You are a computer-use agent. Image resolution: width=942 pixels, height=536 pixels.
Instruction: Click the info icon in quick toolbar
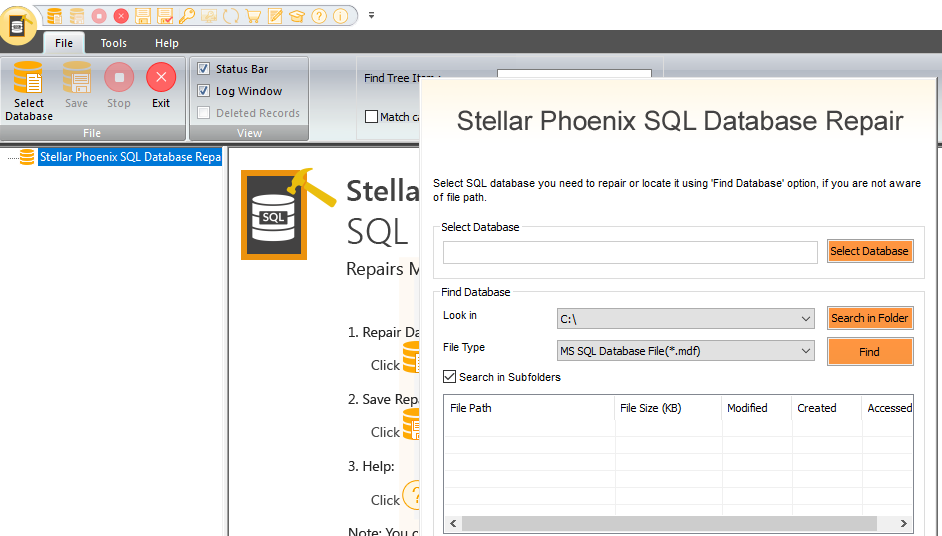click(341, 16)
